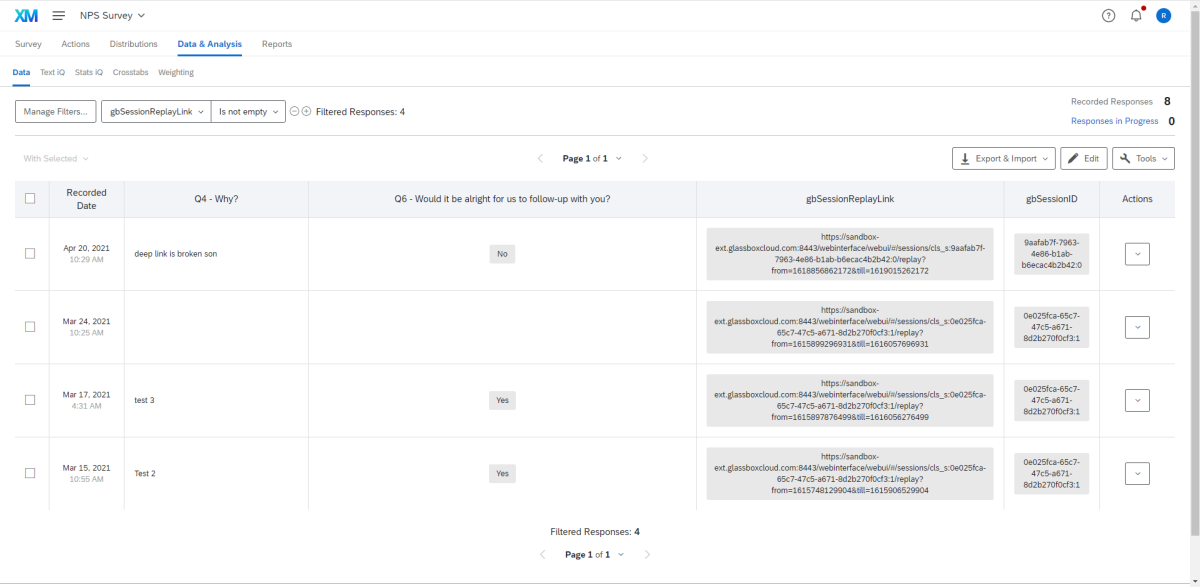Toggle the select-all responses checkbox

pos(30,198)
